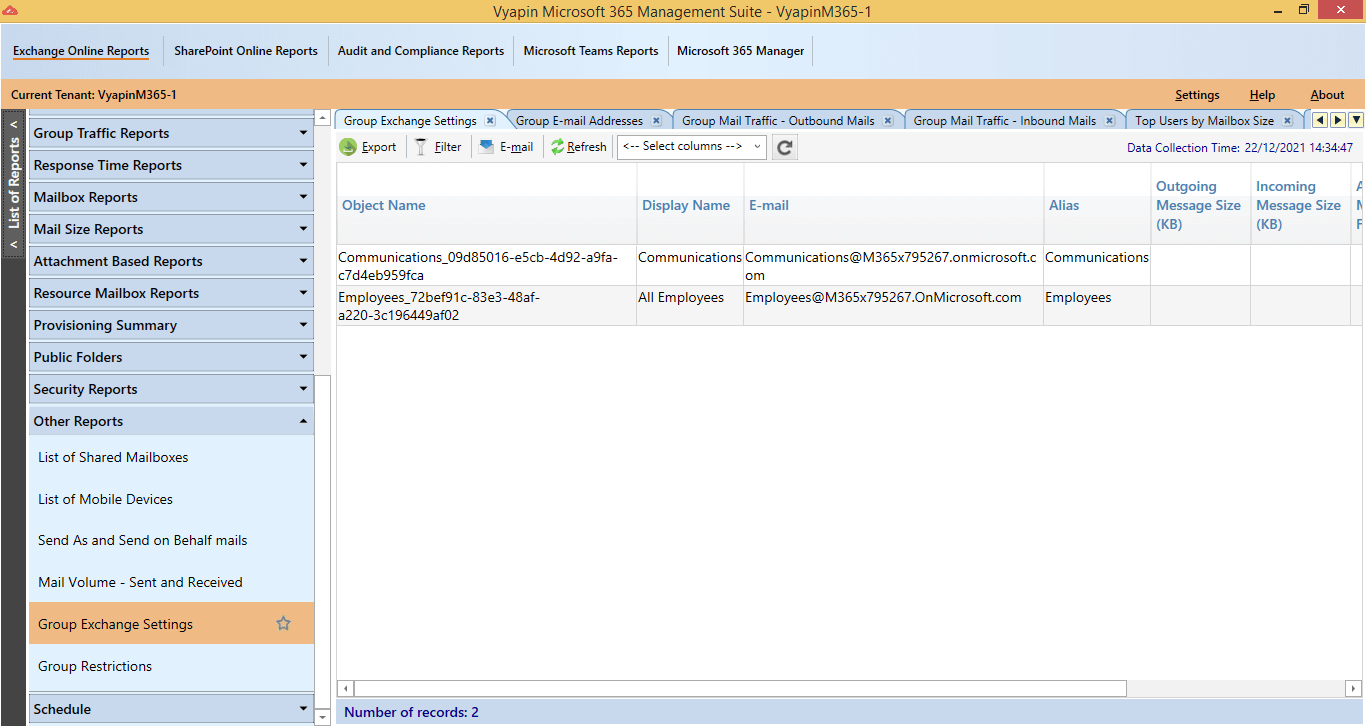Expand Mailbox Reports section

[171, 197]
